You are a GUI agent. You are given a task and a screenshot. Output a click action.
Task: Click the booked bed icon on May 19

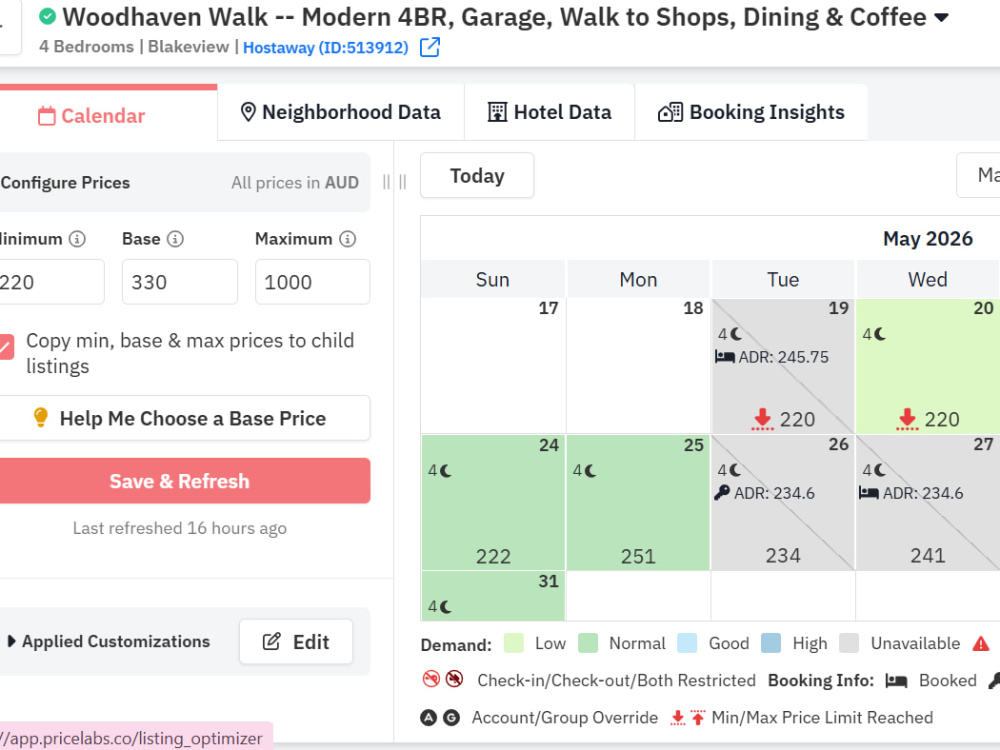[x=725, y=357]
